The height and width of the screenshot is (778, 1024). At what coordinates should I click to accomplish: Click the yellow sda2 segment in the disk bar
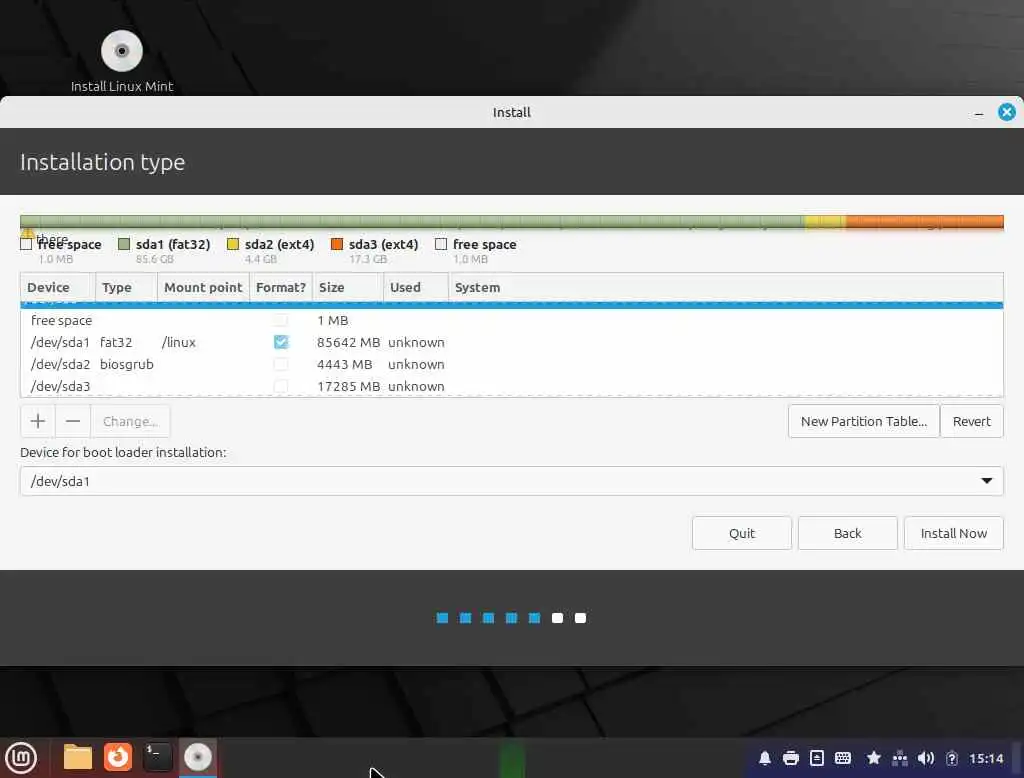pyautogui.click(x=825, y=222)
